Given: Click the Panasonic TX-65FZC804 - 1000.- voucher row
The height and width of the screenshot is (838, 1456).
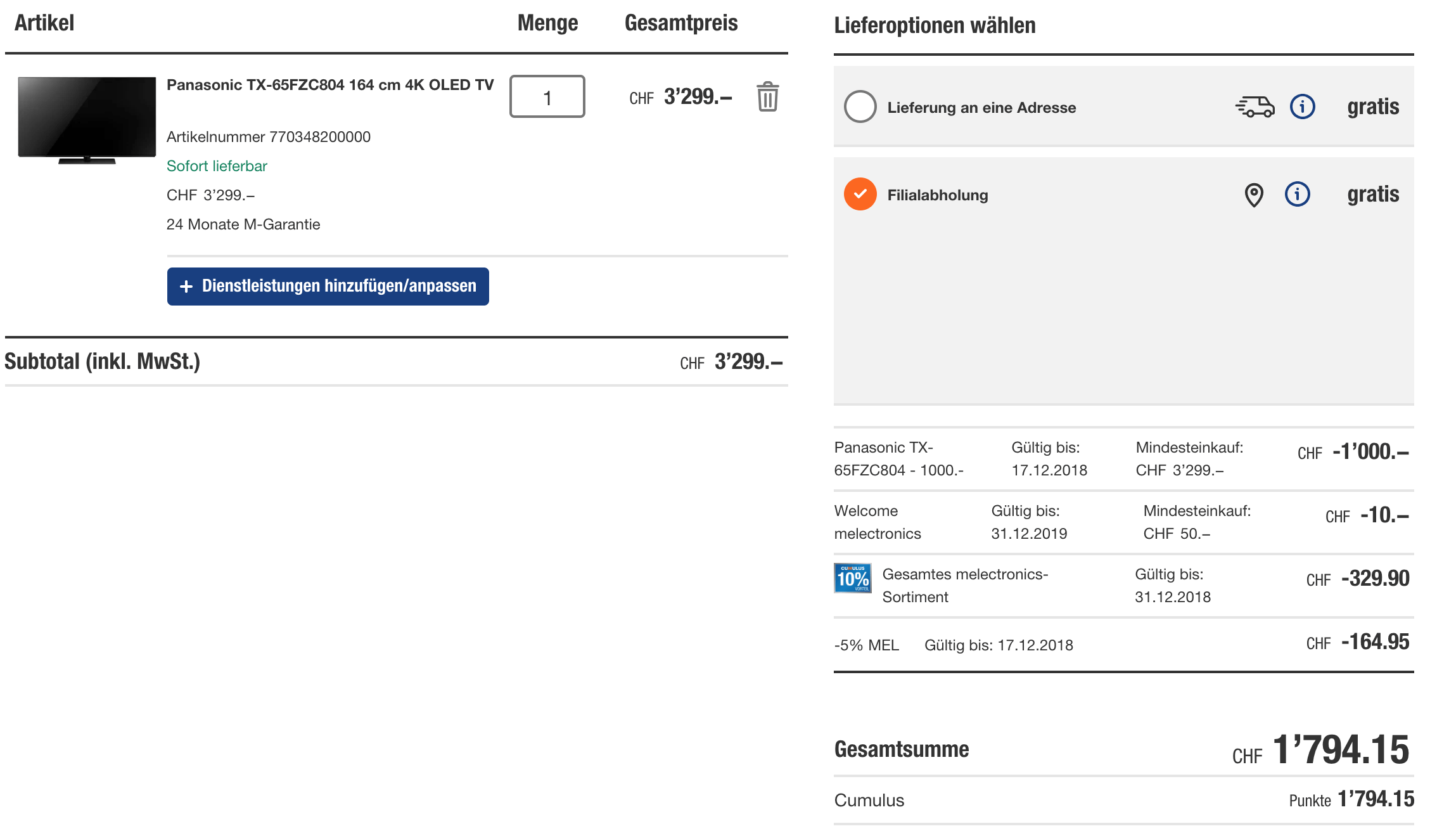Looking at the screenshot, I should (x=898, y=459).
